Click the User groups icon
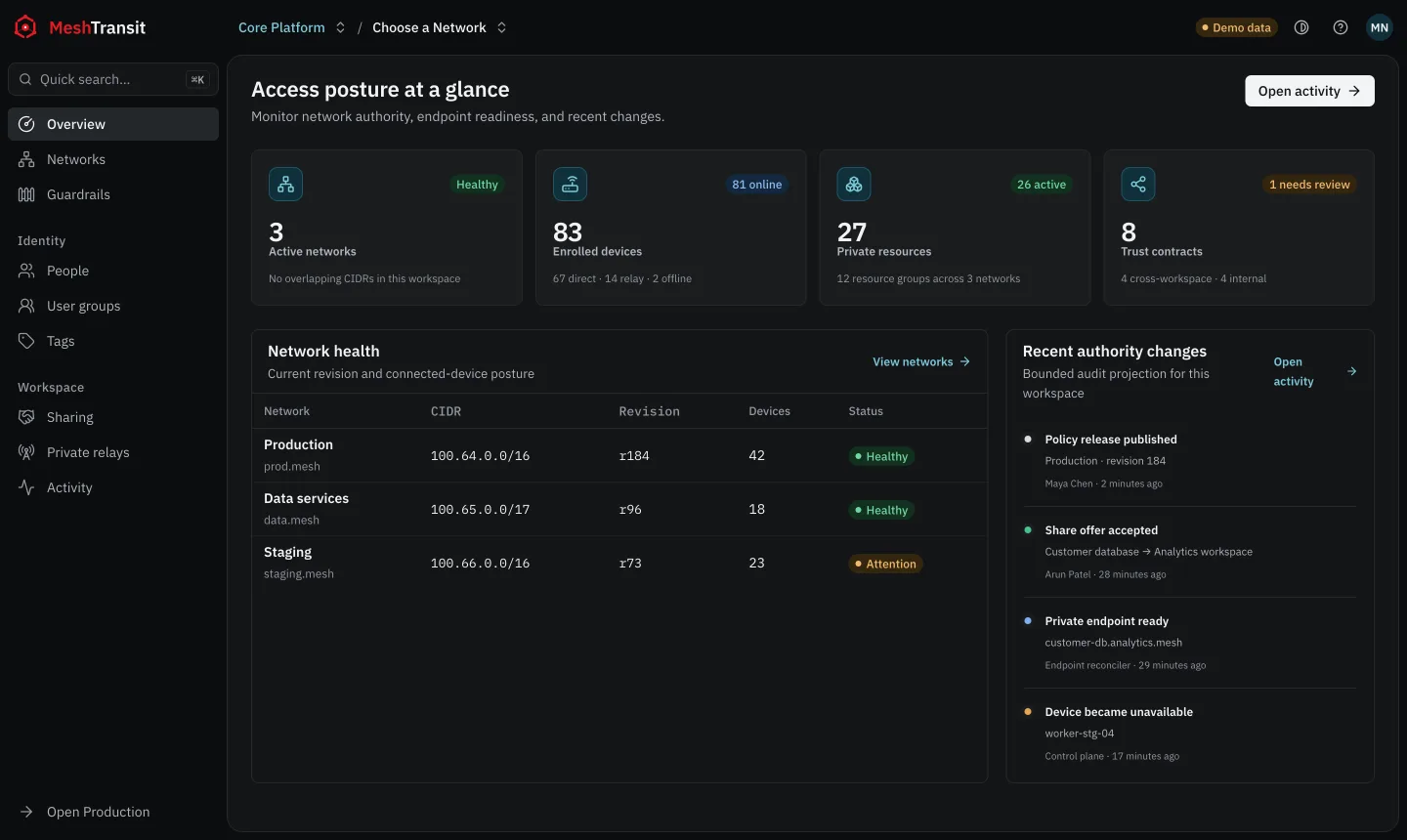 click(26, 306)
